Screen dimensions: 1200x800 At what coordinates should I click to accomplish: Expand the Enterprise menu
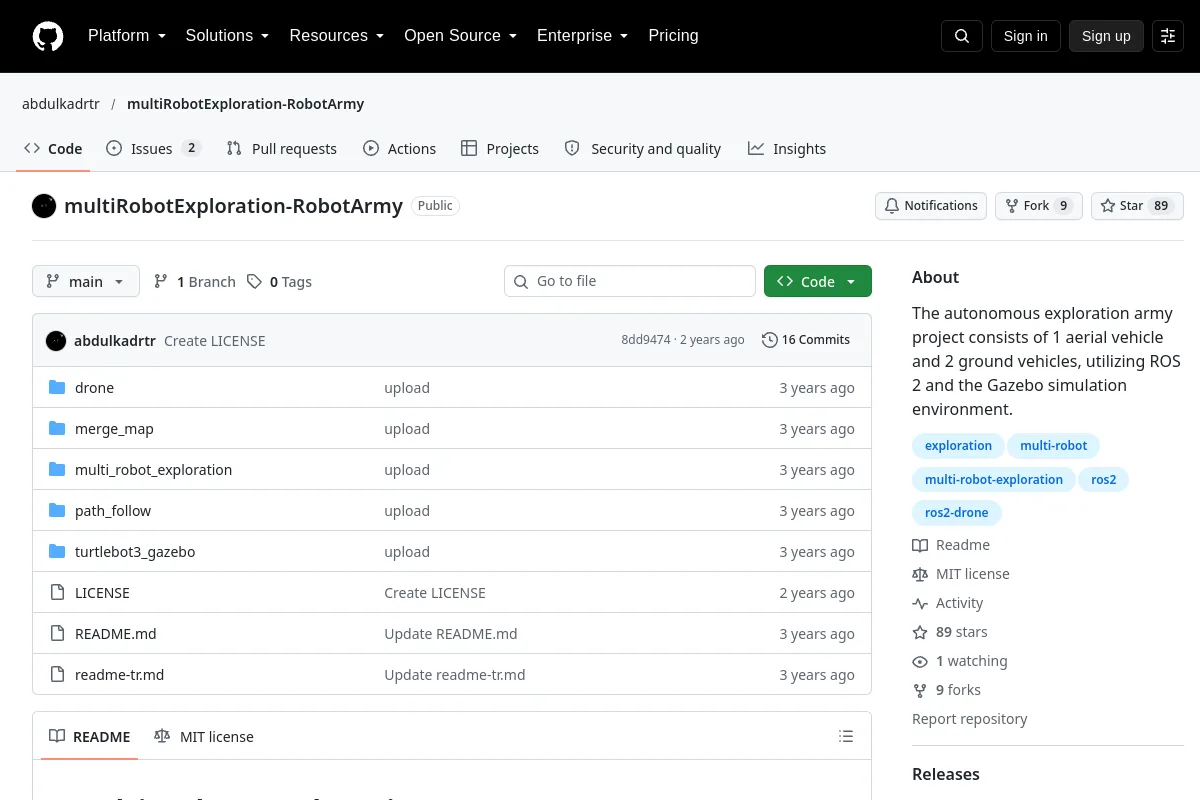pos(582,36)
